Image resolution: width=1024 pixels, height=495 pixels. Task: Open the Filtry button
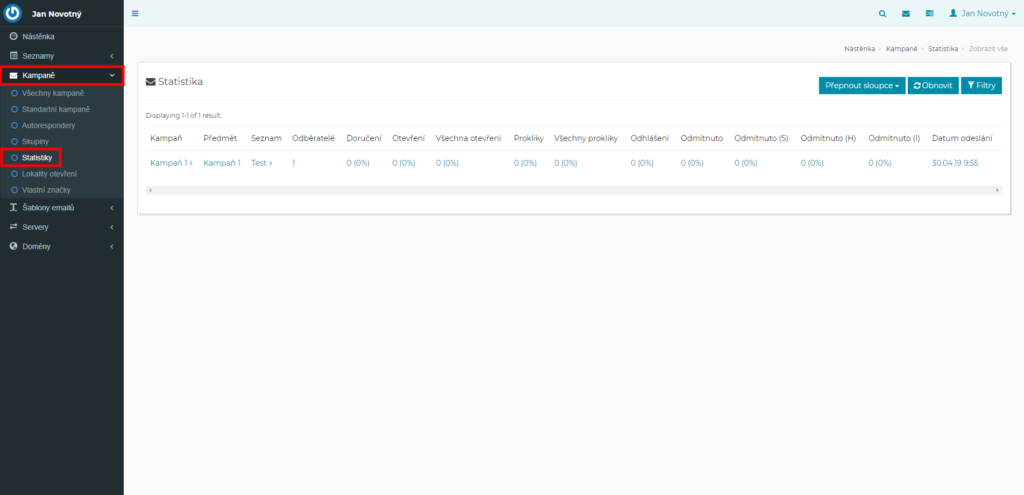coord(981,86)
